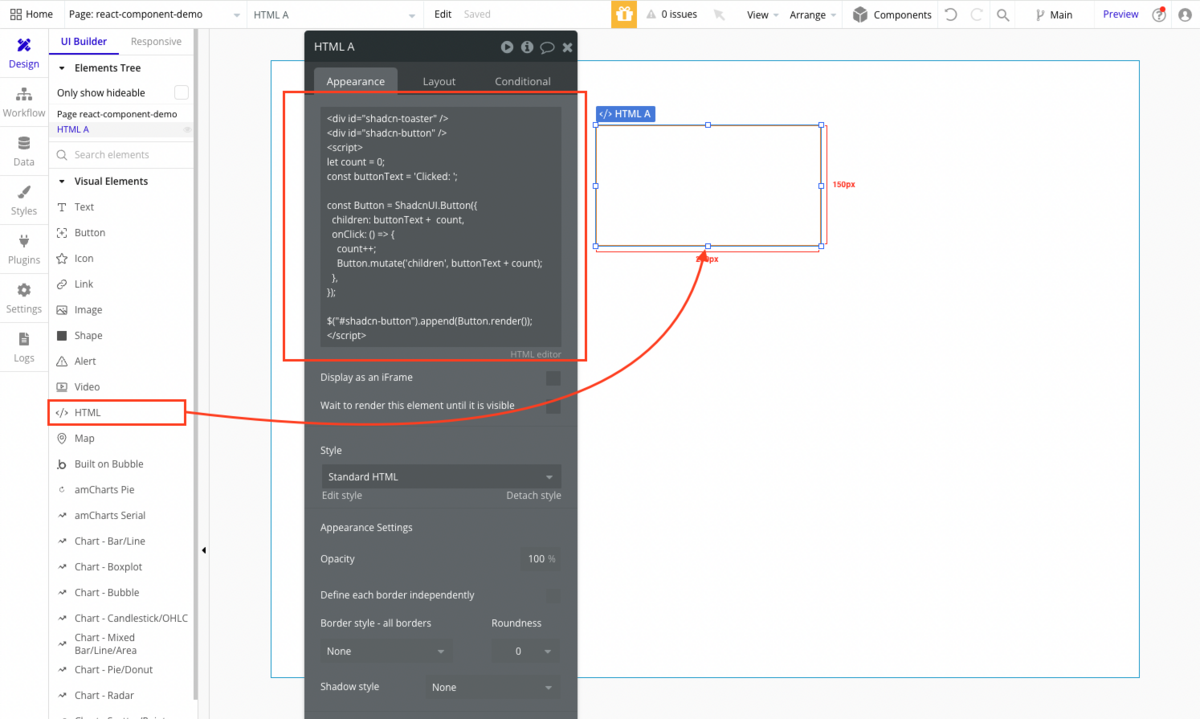The height and width of the screenshot is (719, 1200).
Task: Select the Icon visual element
Action: (84, 258)
